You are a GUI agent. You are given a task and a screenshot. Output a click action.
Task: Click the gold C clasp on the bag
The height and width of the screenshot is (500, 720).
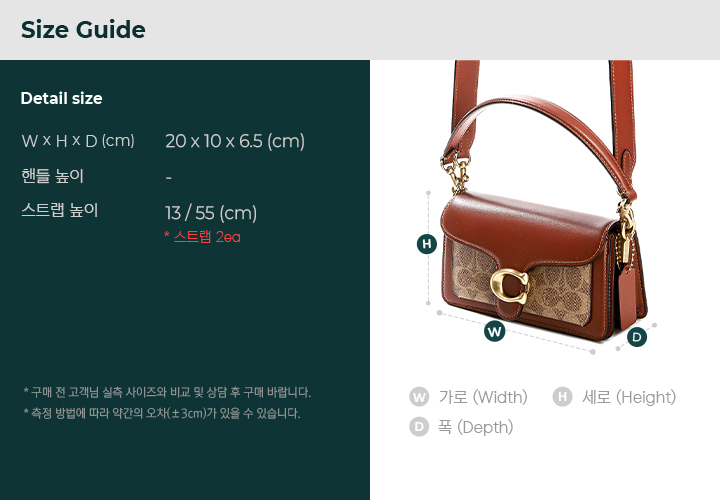click(510, 286)
